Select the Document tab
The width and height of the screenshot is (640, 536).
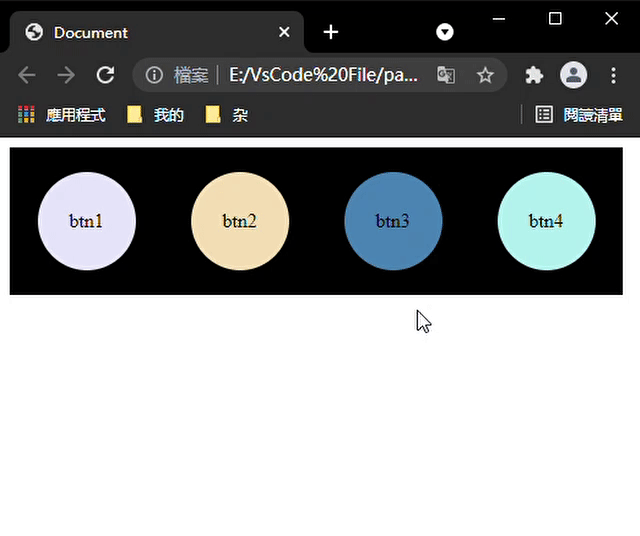pos(157,32)
